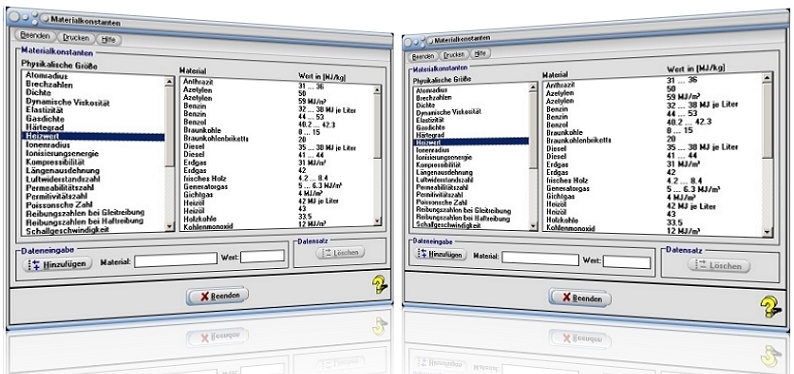Screen dimensions: 794x374
Task: Click down arrow of right window value list scrollbar
Action: 767,232
